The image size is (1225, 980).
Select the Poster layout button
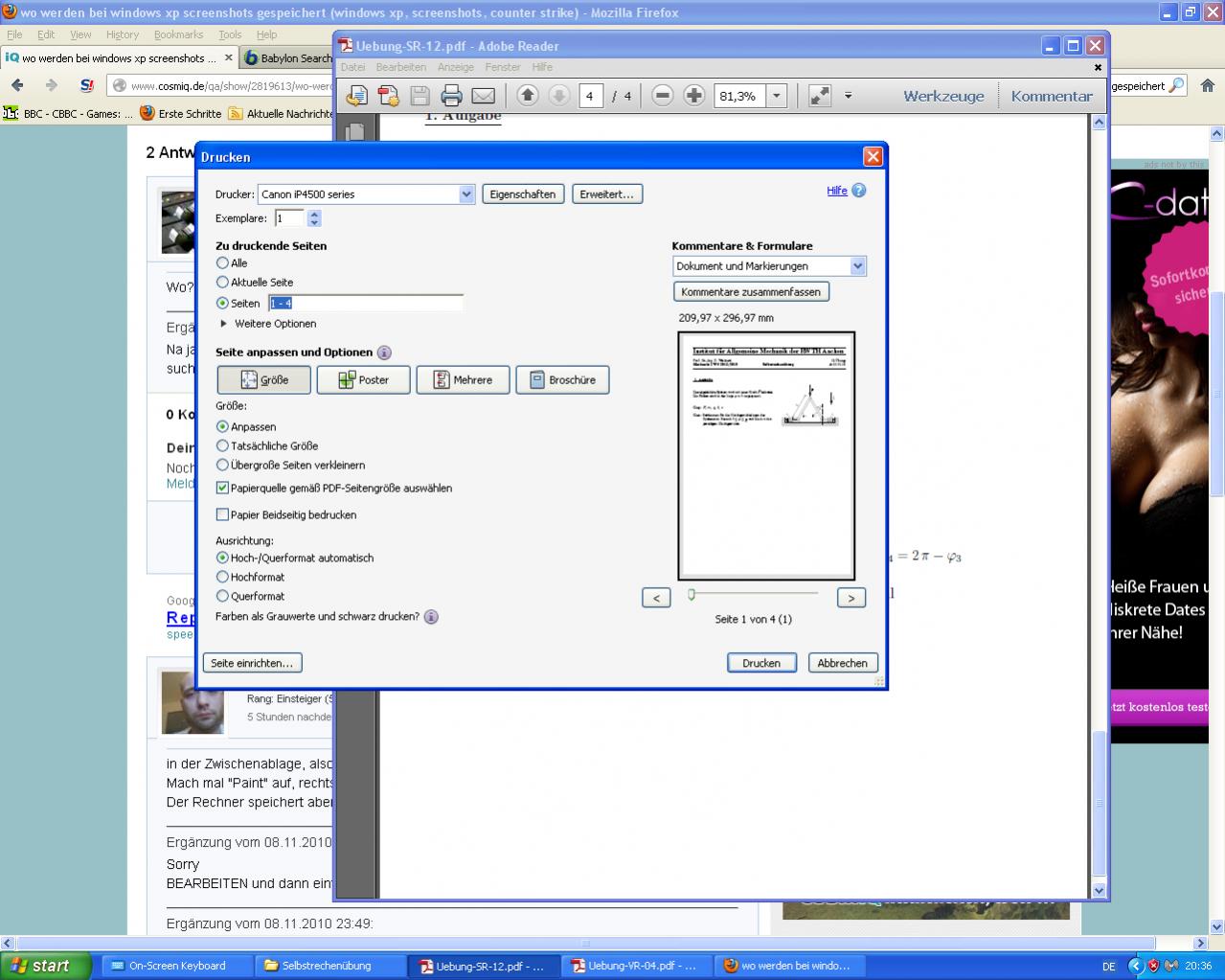(364, 380)
